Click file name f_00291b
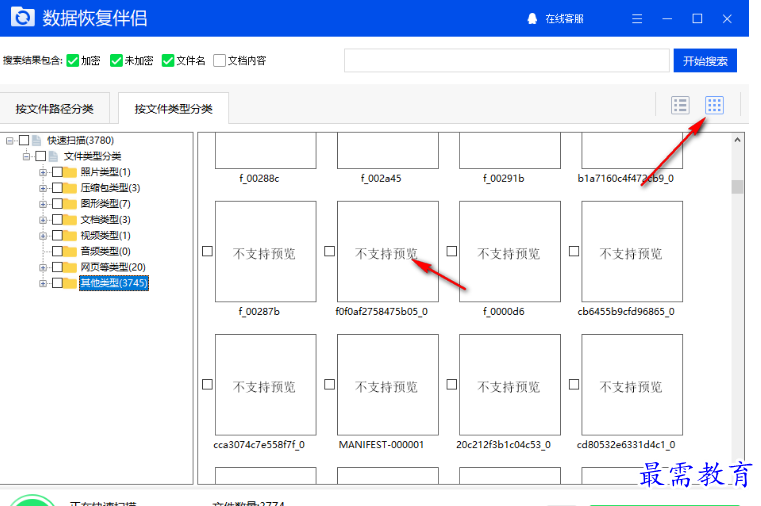The height and width of the screenshot is (506, 761). 503,179
